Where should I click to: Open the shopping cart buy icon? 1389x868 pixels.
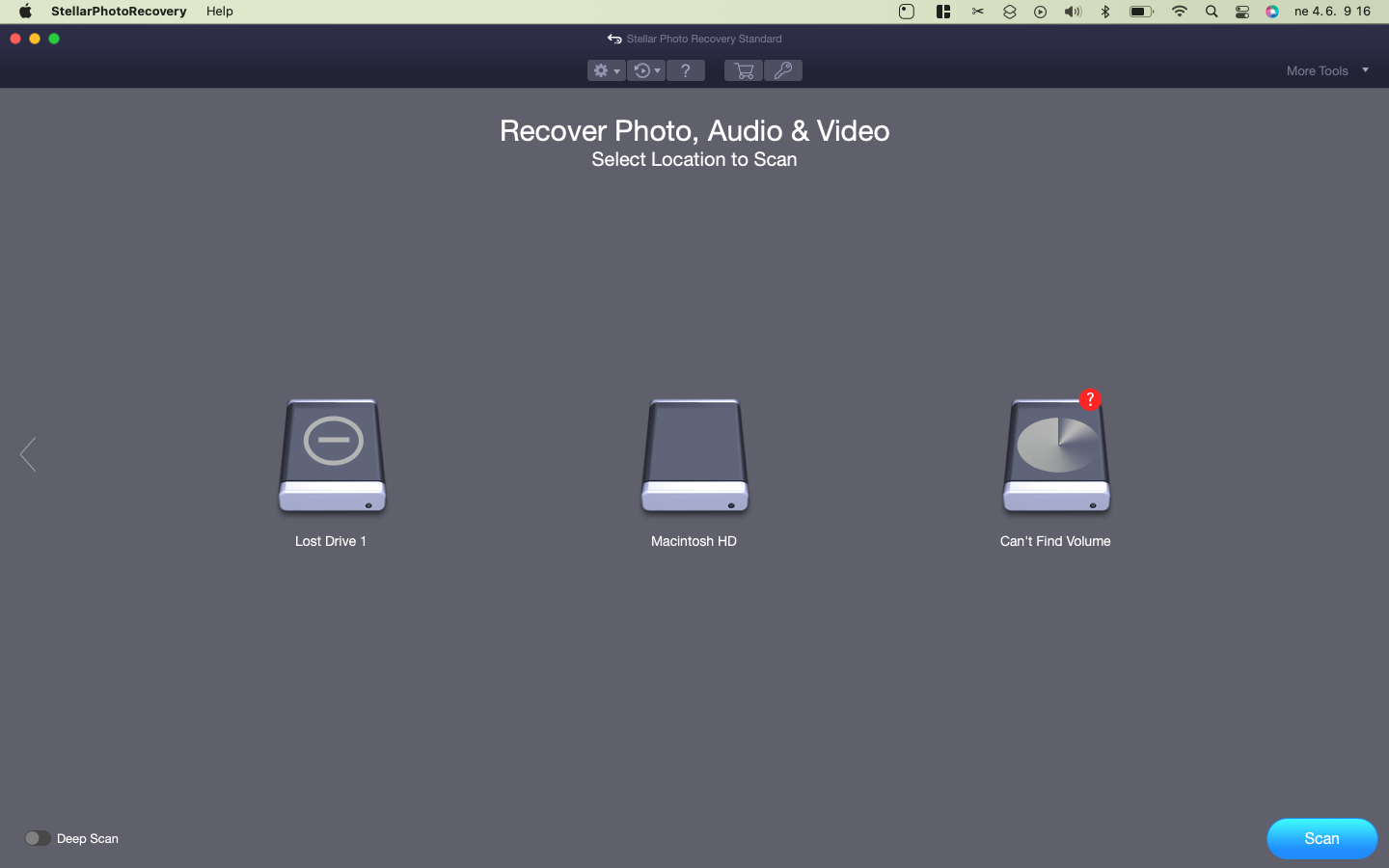coord(744,70)
